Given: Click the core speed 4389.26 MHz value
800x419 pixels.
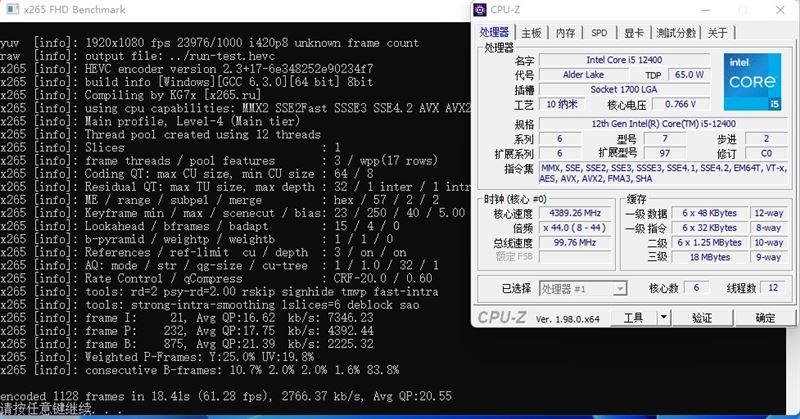Looking at the screenshot, I should point(575,213).
